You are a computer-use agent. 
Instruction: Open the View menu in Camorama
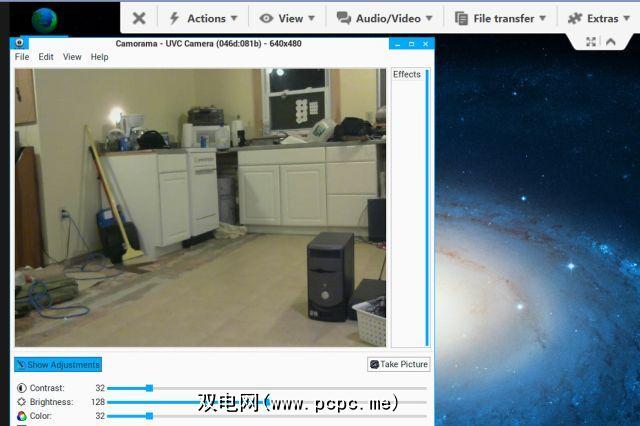pos(72,57)
